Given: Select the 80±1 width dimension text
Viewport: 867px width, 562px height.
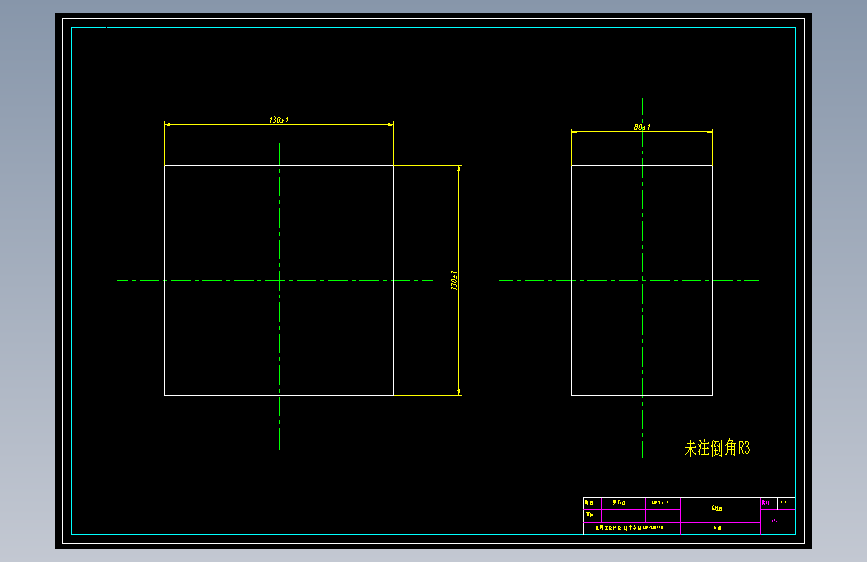Looking at the screenshot, I should (642, 127).
